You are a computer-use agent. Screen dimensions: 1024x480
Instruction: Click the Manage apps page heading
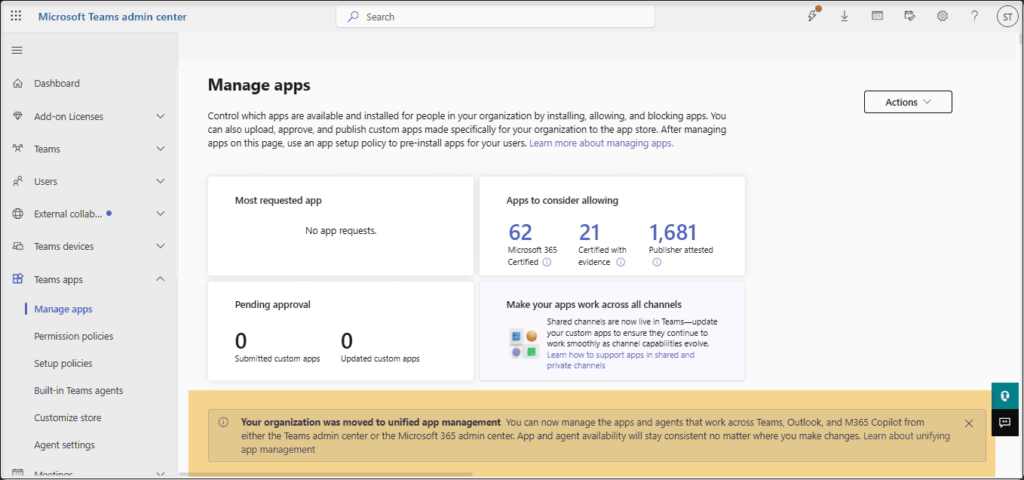259,84
